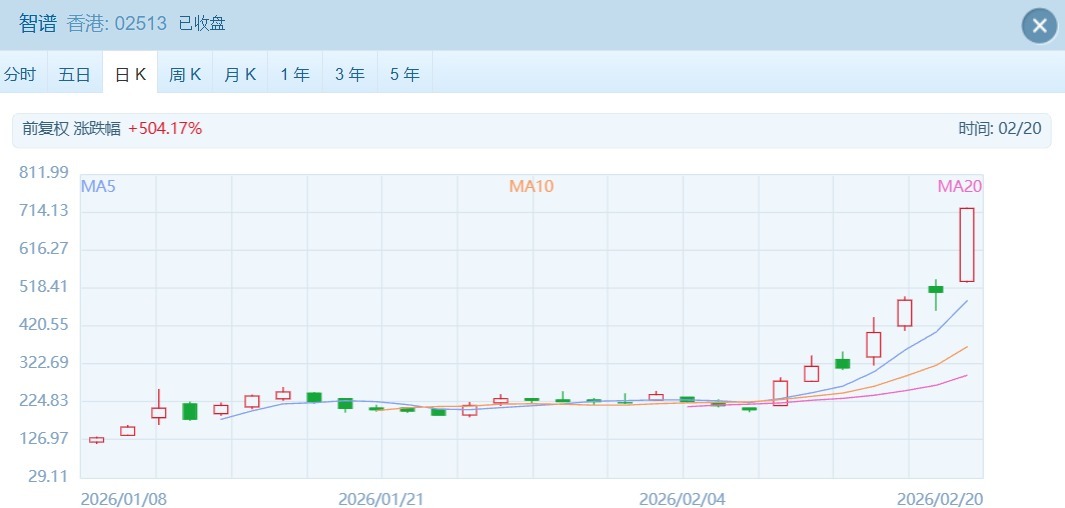Click the MA5 legend label
1065x508 pixels.
98,186
